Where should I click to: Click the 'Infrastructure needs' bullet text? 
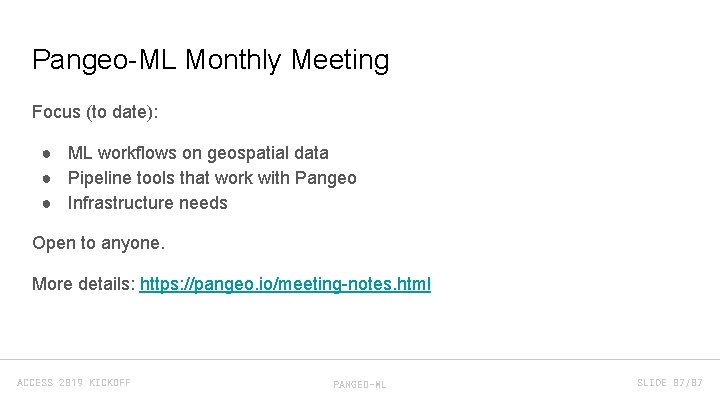click(147, 203)
